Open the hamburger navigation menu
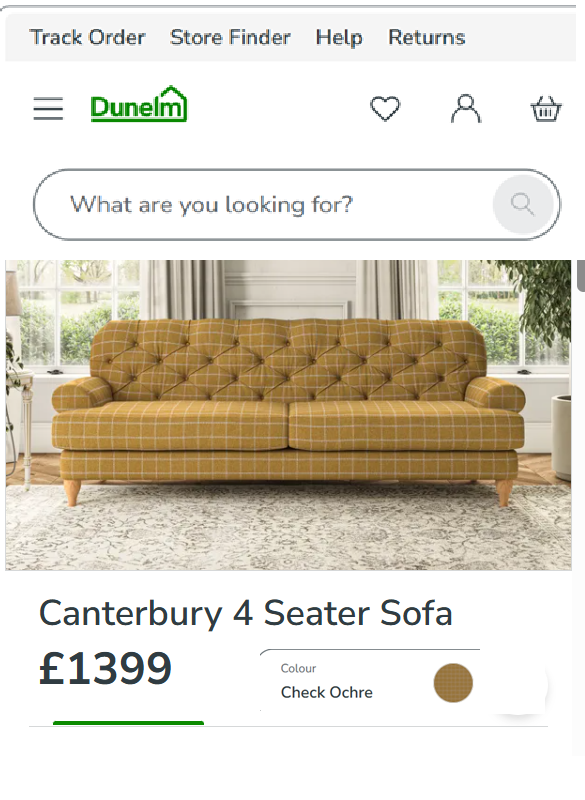Screen dimensions: 585x800 click(x=48, y=108)
